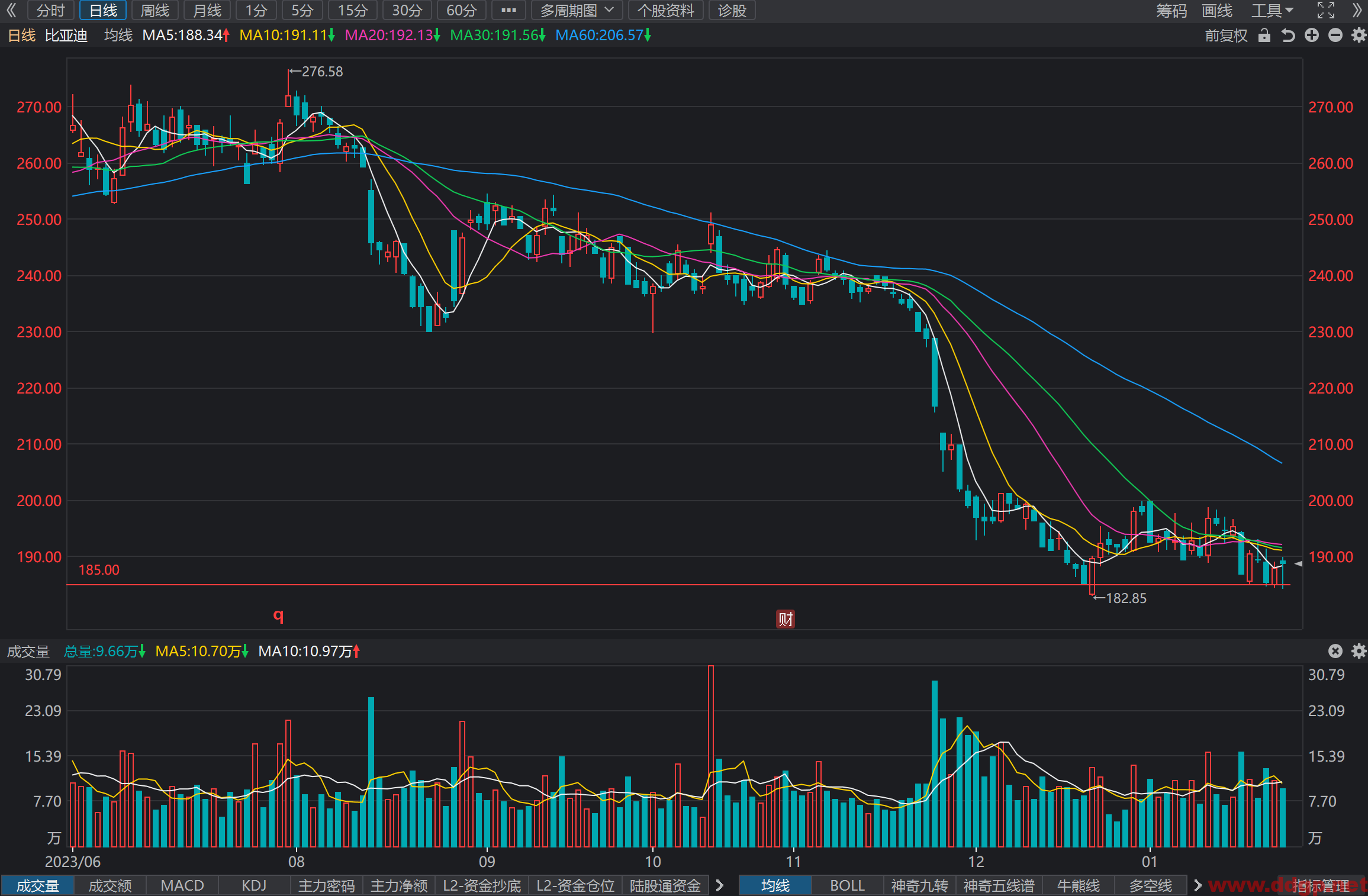Screen dimensions: 1368x896
Task: Click the 276.58 high price label
Action: (322, 72)
